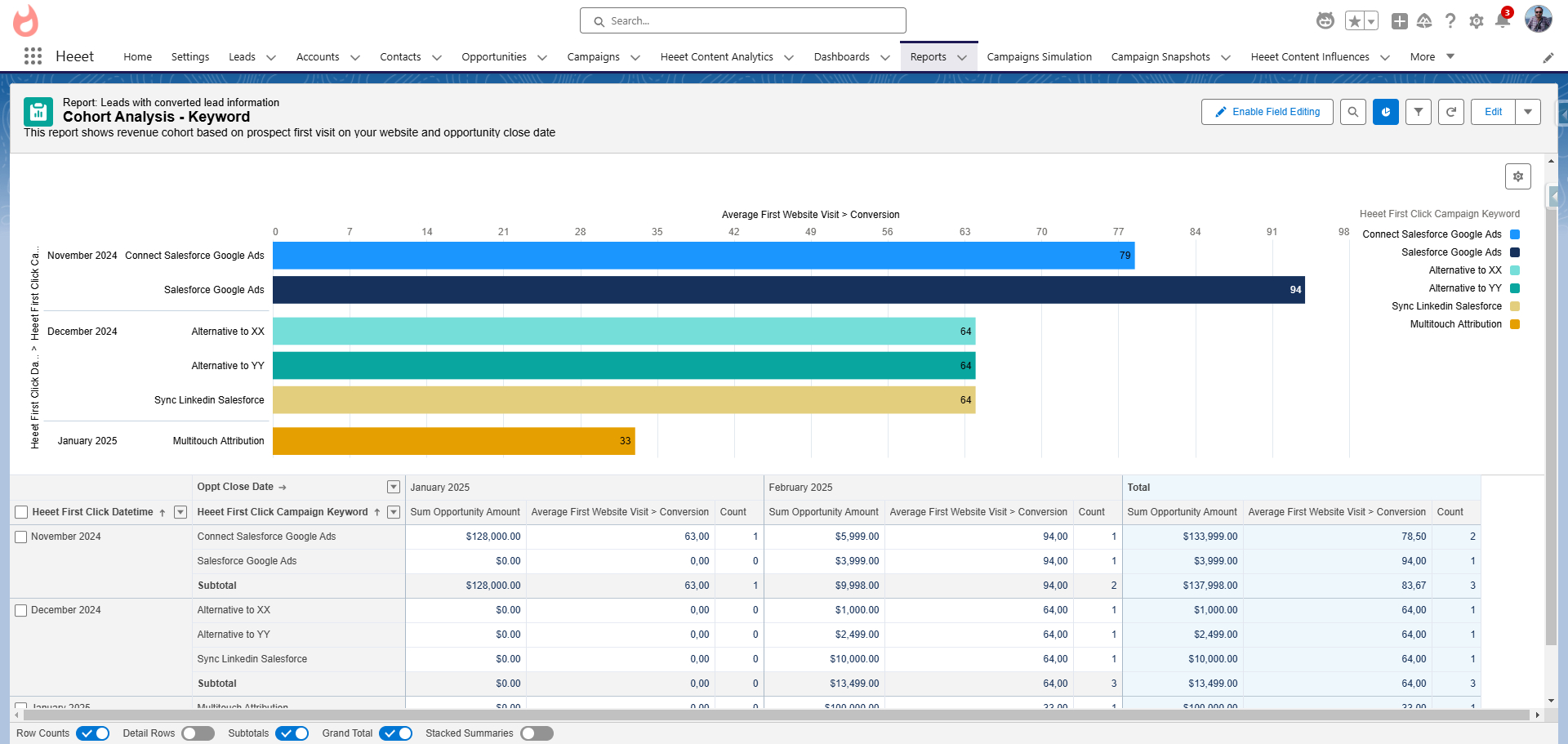The height and width of the screenshot is (744, 1568).
Task: Check the December 2024 row checkbox
Action: point(21,611)
